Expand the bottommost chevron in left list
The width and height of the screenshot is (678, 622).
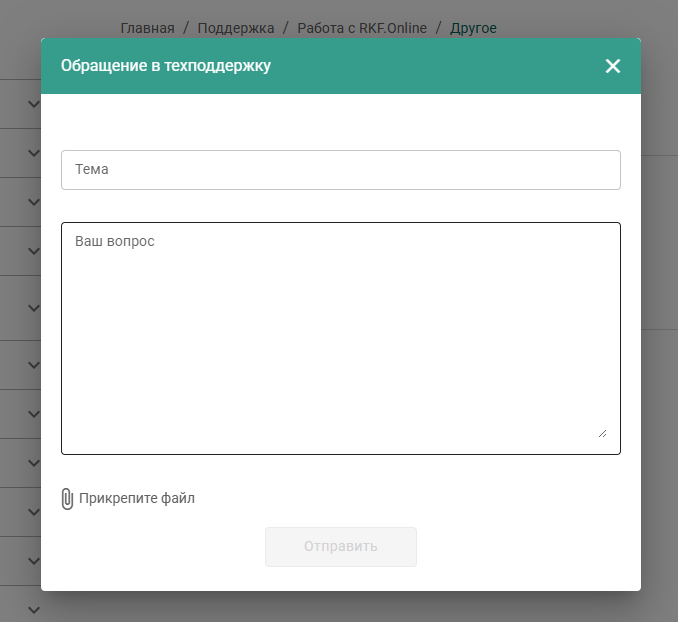point(33,609)
